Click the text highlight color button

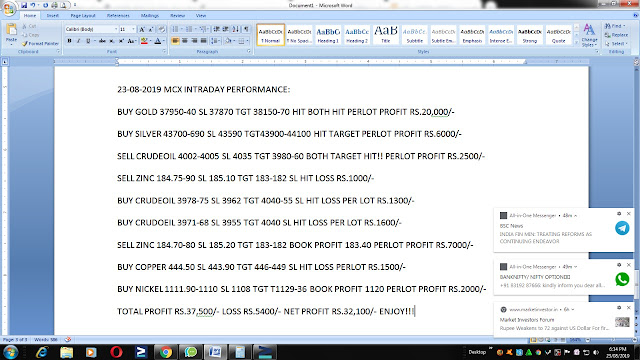pos(144,41)
